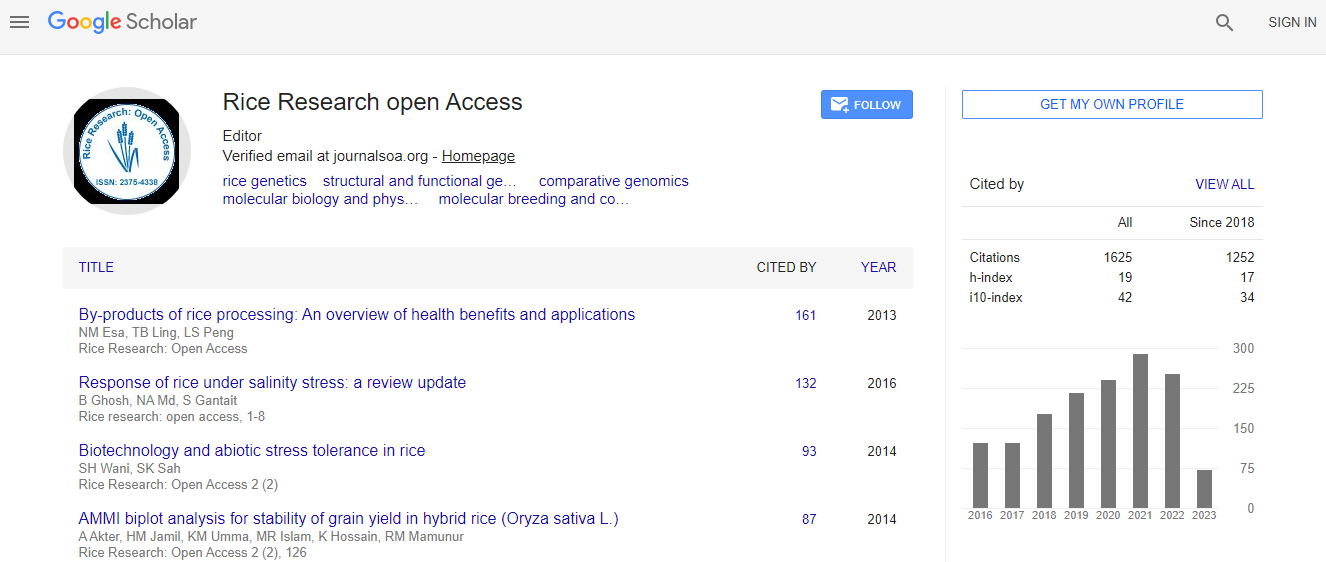Click the Get My Own Profile button

point(1111,104)
